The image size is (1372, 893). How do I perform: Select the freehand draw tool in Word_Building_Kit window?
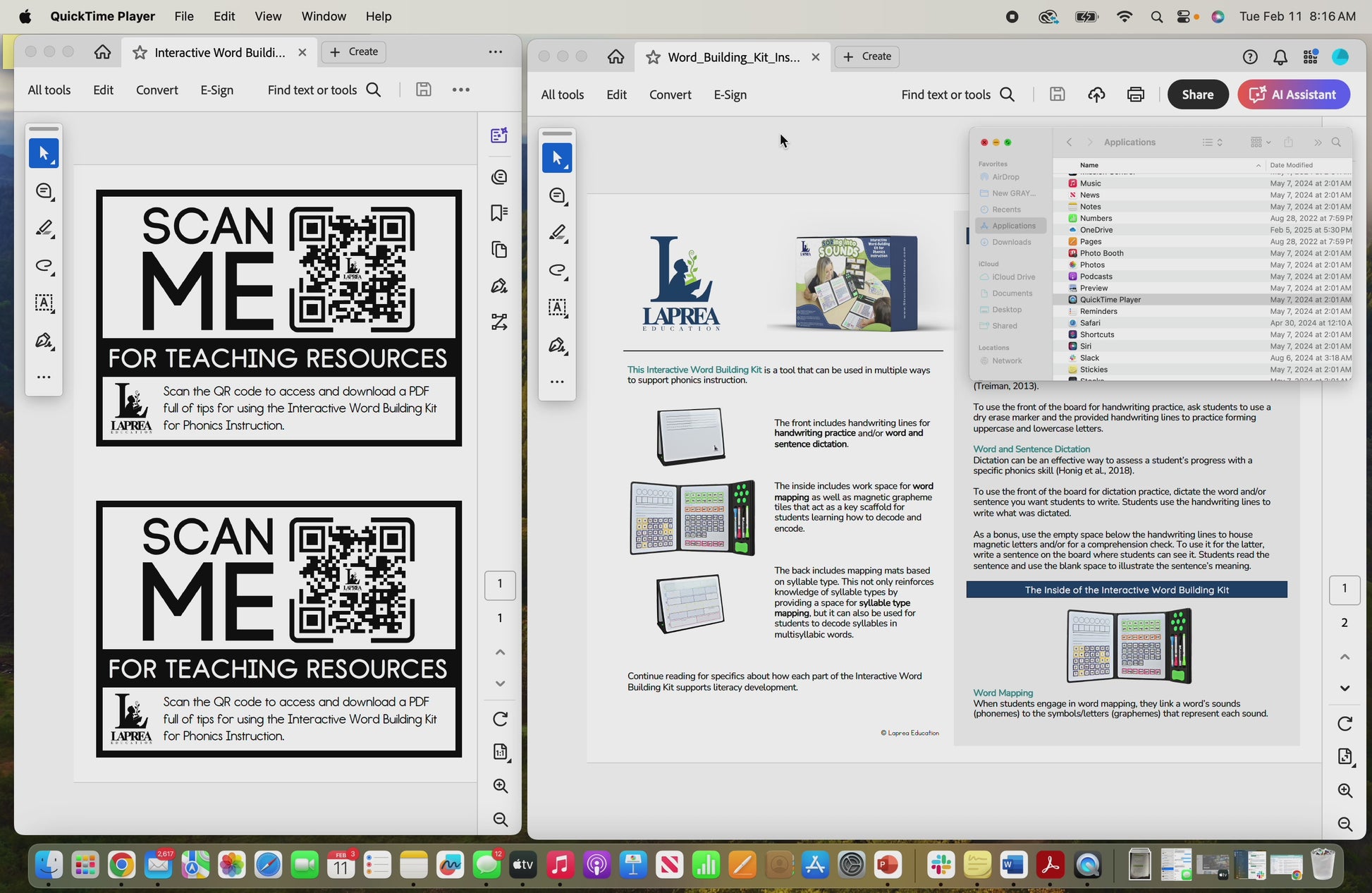pyautogui.click(x=557, y=270)
